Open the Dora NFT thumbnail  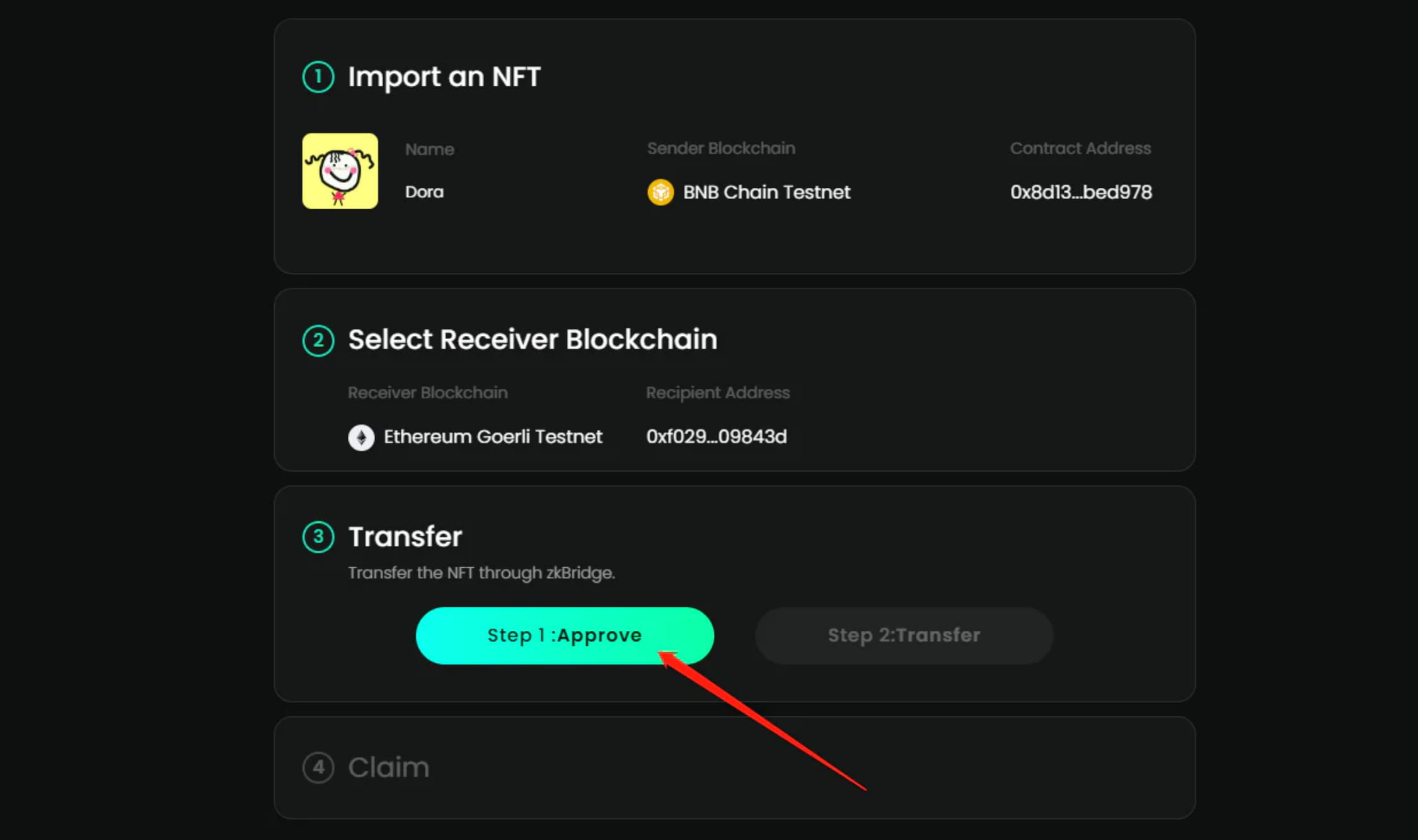[340, 171]
